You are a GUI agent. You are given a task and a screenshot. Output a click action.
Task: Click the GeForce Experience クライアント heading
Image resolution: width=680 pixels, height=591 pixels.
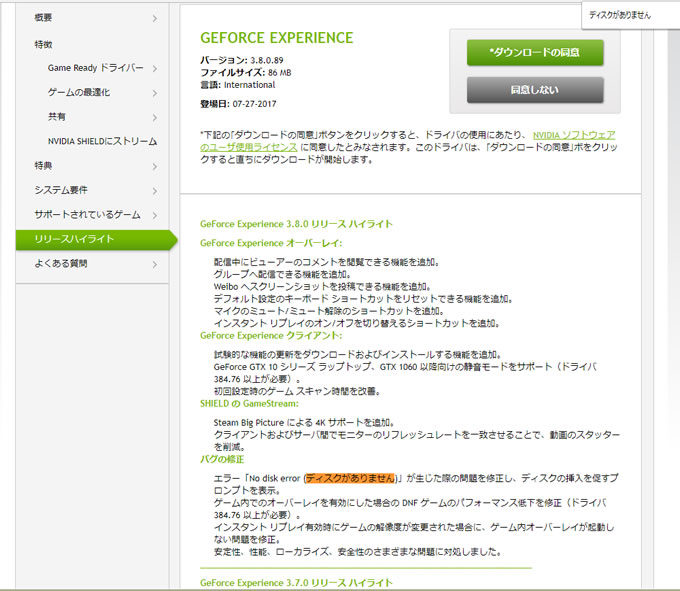[x=271, y=336]
